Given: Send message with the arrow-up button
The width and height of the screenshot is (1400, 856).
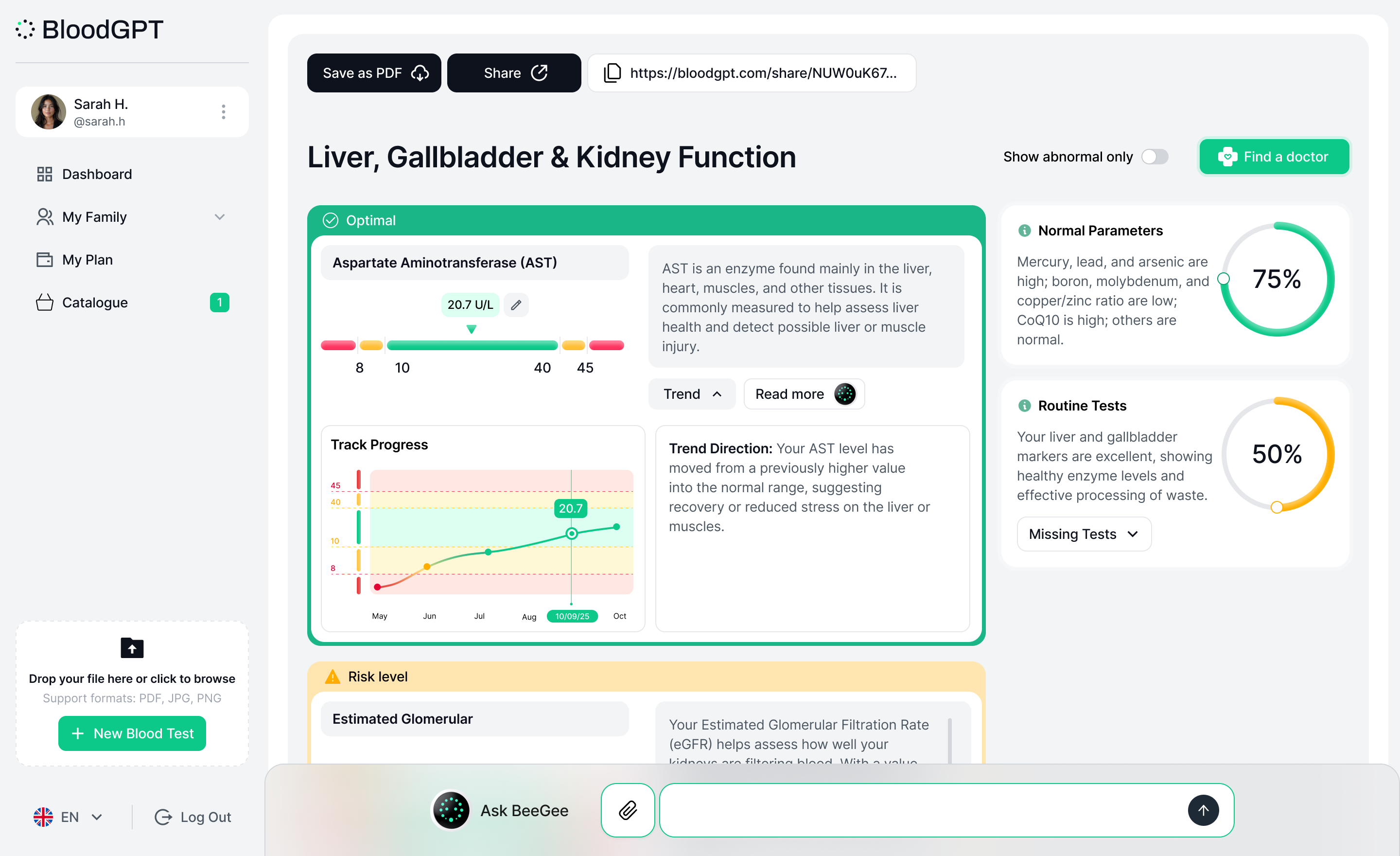Looking at the screenshot, I should pos(1203,810).
